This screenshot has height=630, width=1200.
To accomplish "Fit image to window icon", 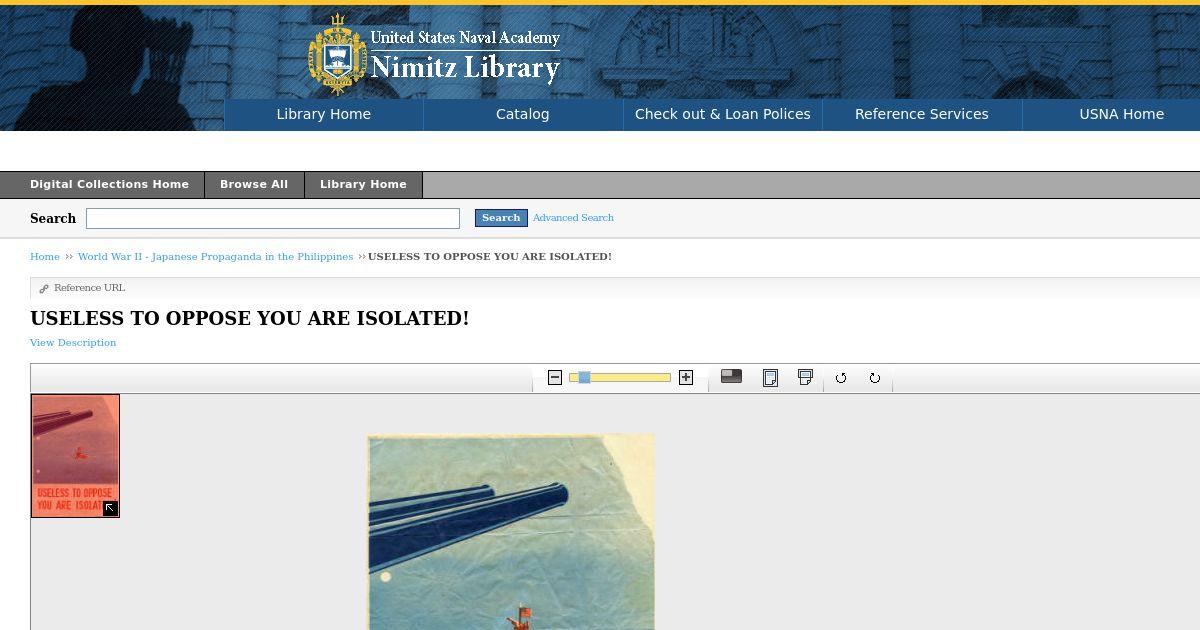I will [x=770, y=377].
